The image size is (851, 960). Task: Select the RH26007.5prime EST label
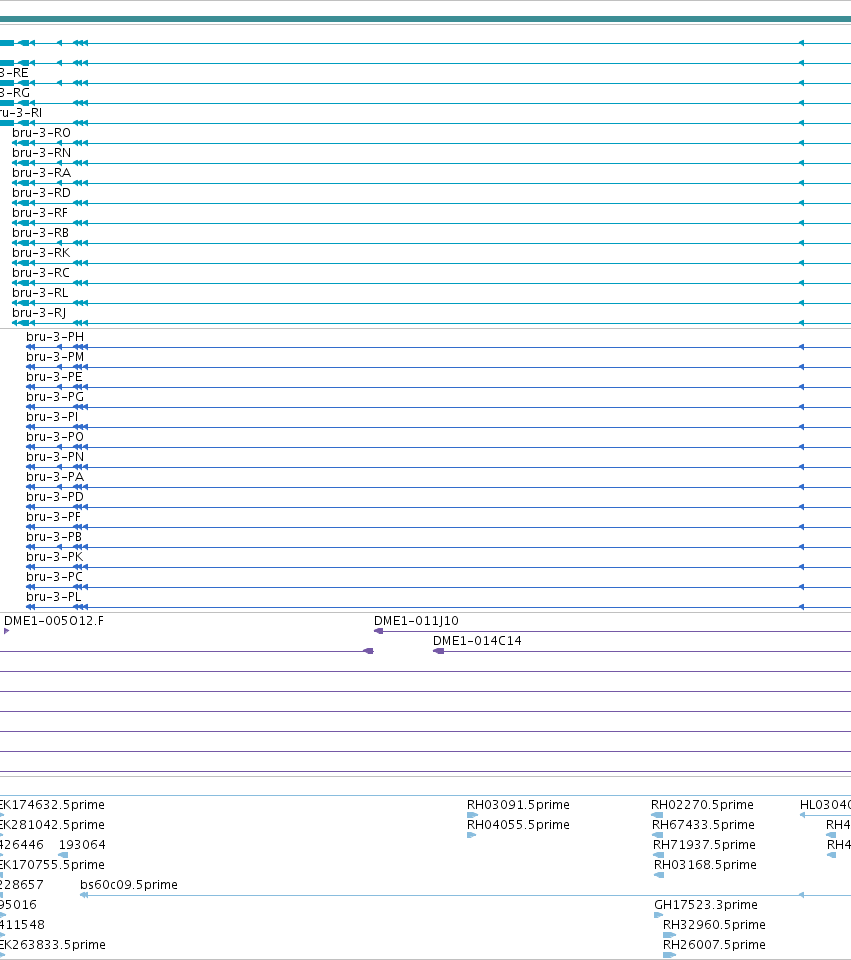[714, 945]
